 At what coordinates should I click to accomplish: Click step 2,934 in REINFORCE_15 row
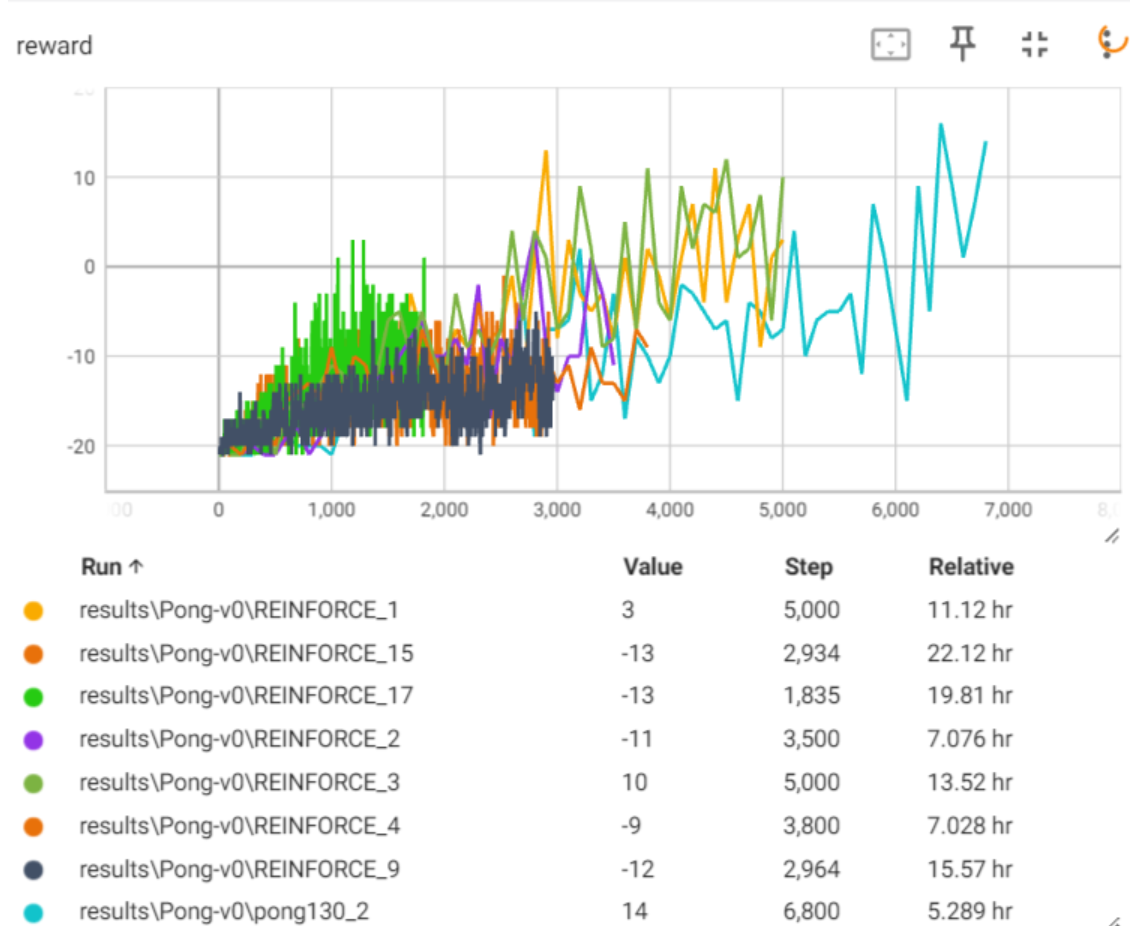811,654
